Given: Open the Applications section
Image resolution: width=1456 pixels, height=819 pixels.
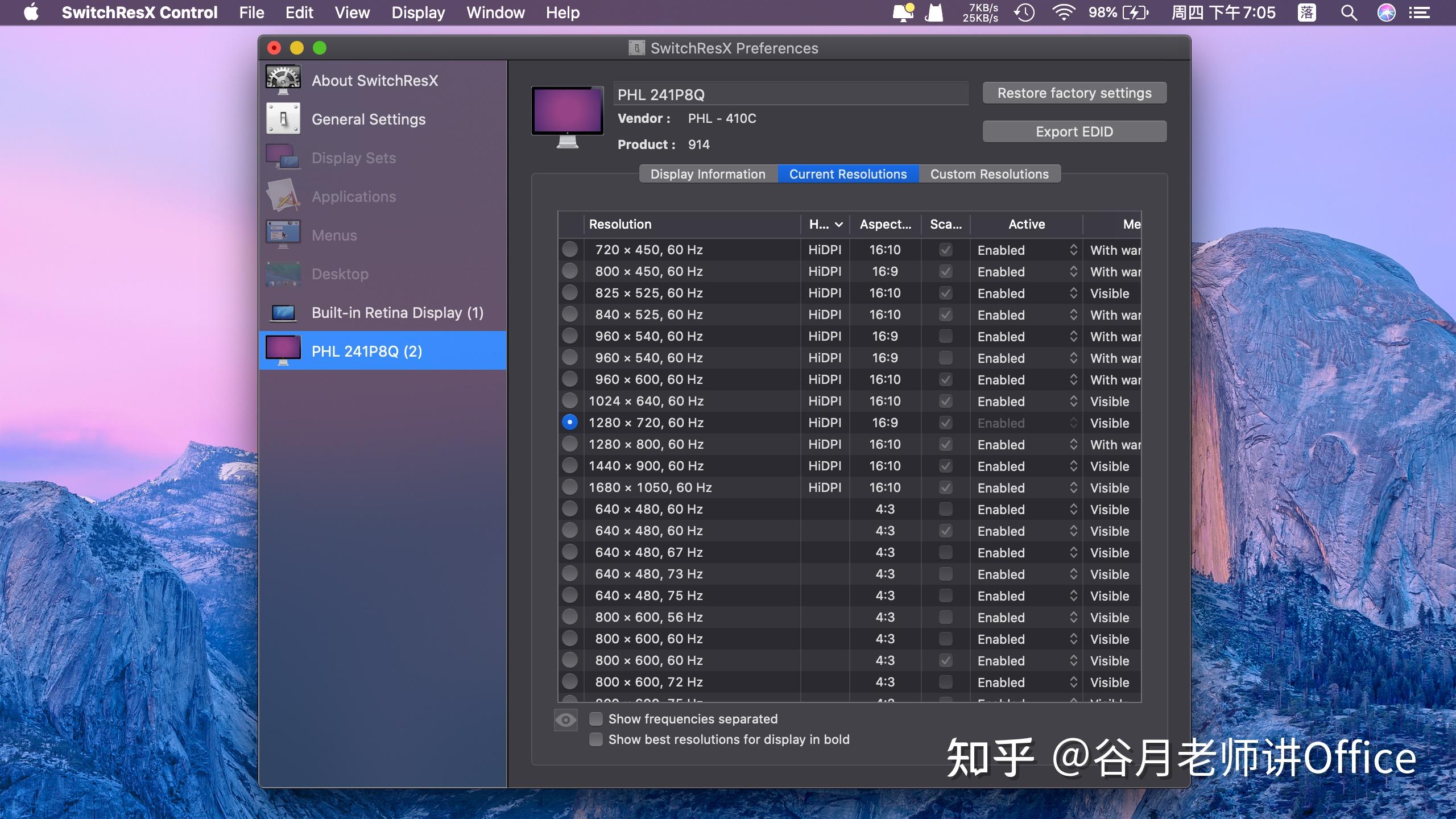Looking at the screenshot, I should pyautogui.click(x=353, y=196).
